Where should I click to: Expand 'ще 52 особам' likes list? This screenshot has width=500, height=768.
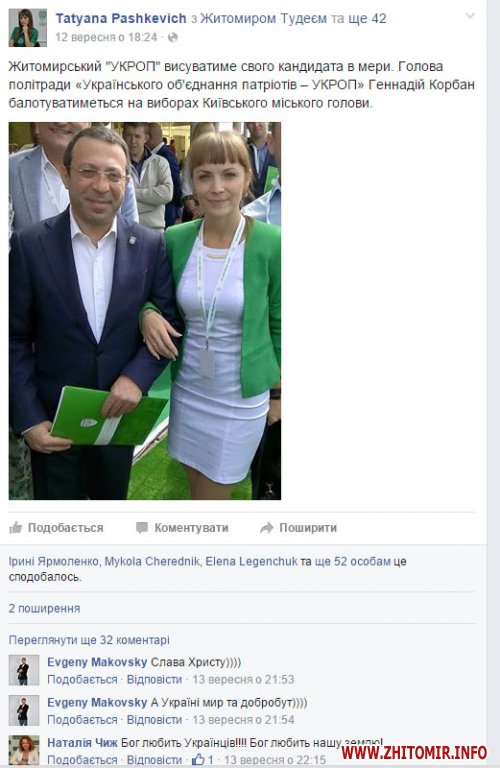point(353,561)
